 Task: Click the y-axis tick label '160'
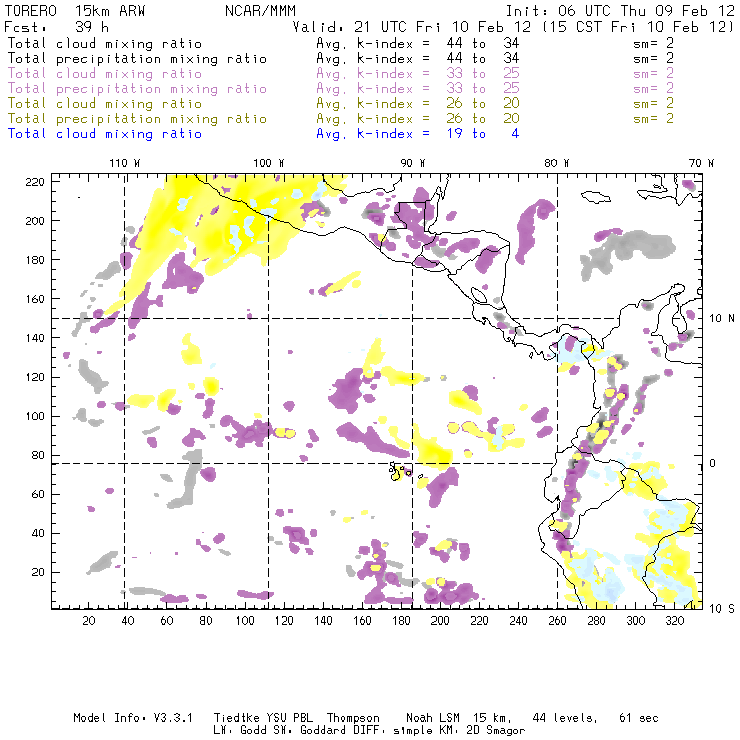click(x=35, y=299)
